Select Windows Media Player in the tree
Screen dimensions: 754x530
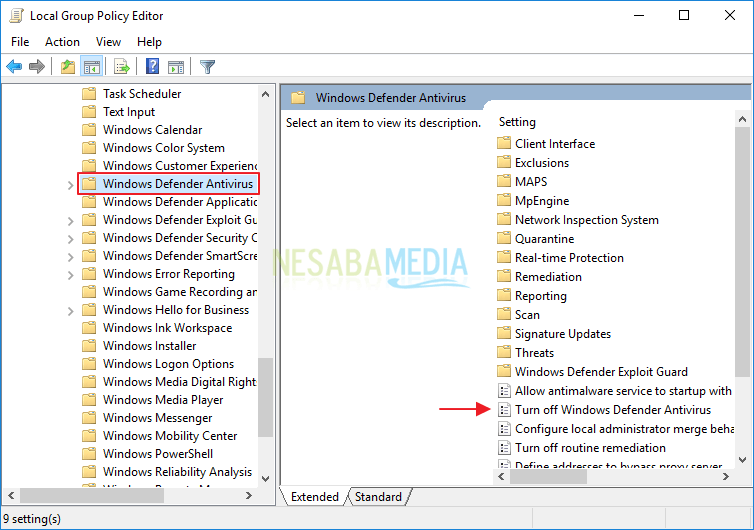click(x=162, y=400)
